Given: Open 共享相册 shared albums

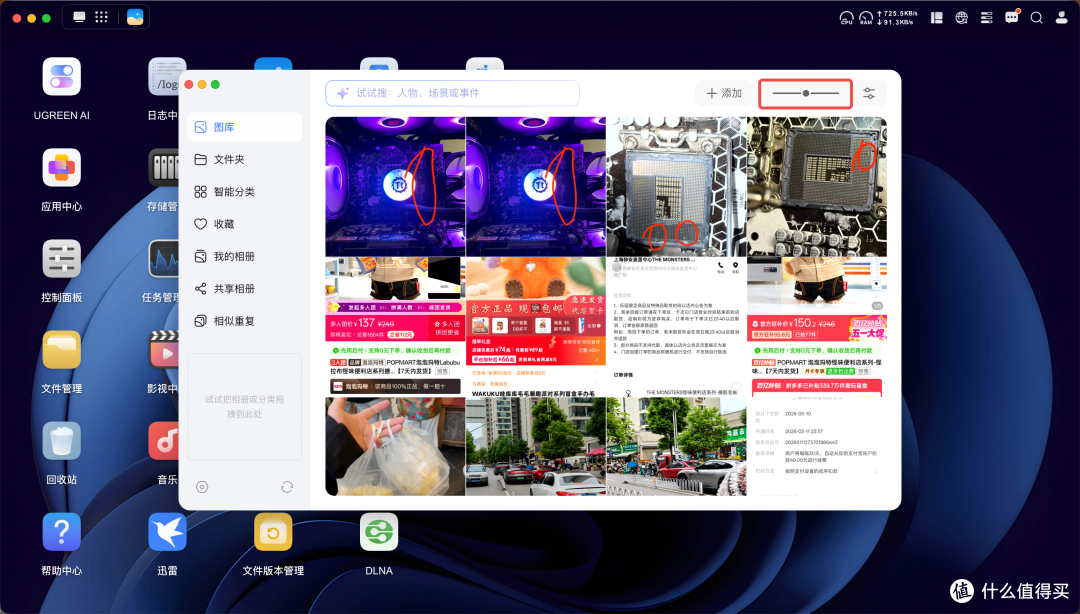Looking at the screenshot, I should pos(245,289).
